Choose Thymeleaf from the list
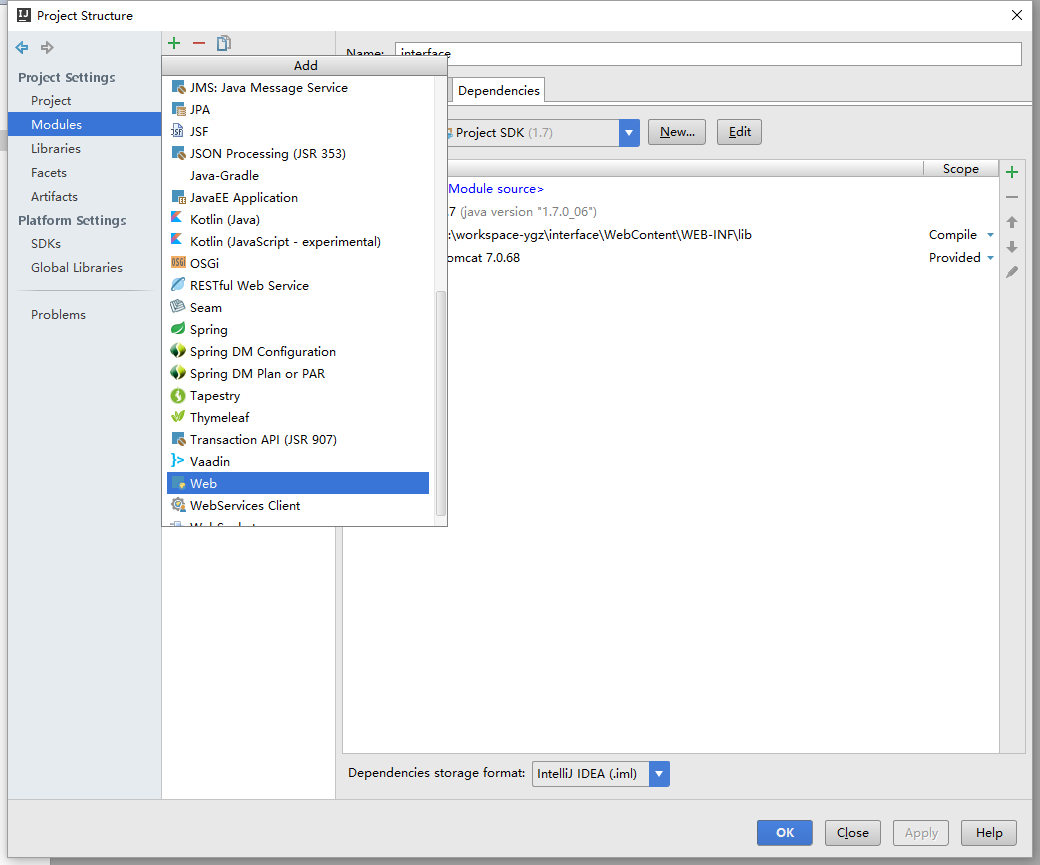 click(298, 417)
